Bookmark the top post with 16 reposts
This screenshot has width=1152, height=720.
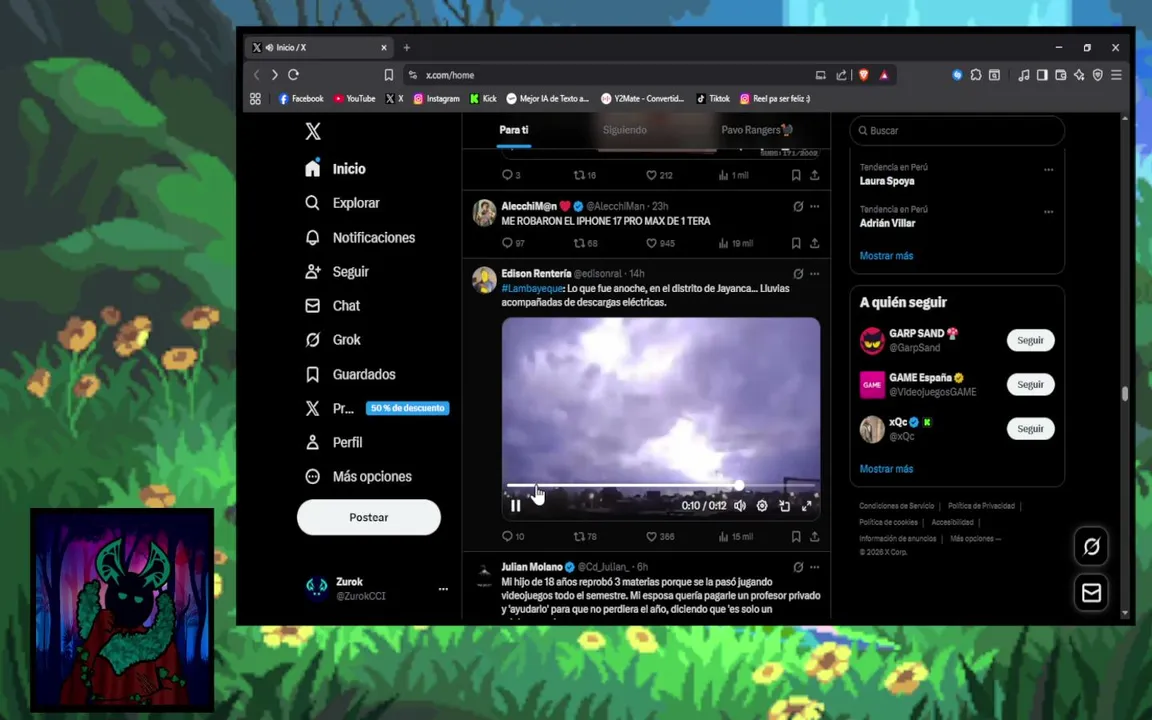click(796, 176)
